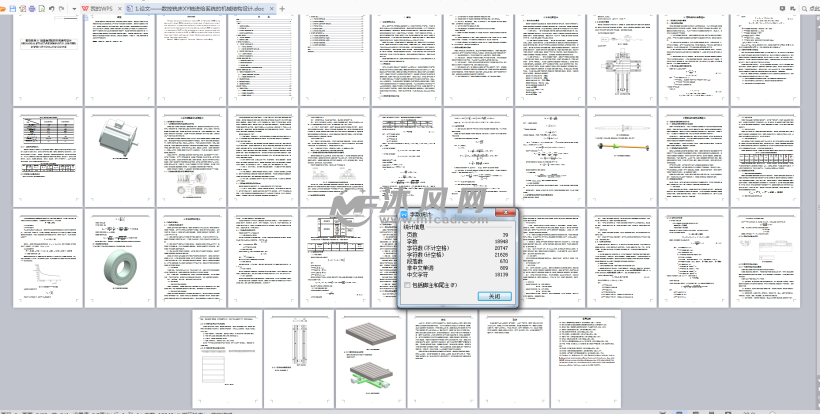
Task: Click the red WPS logo icon
Action: coord(85,7)
